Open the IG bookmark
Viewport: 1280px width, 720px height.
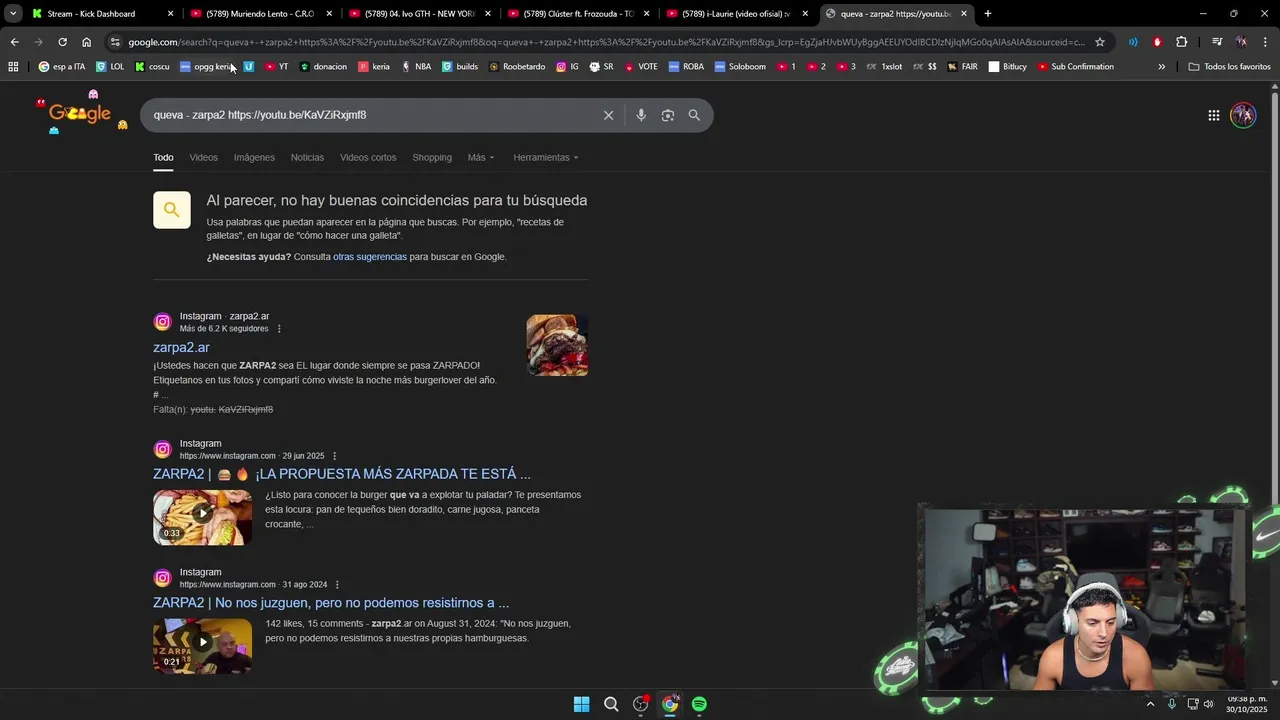click(x=567, y=67)
